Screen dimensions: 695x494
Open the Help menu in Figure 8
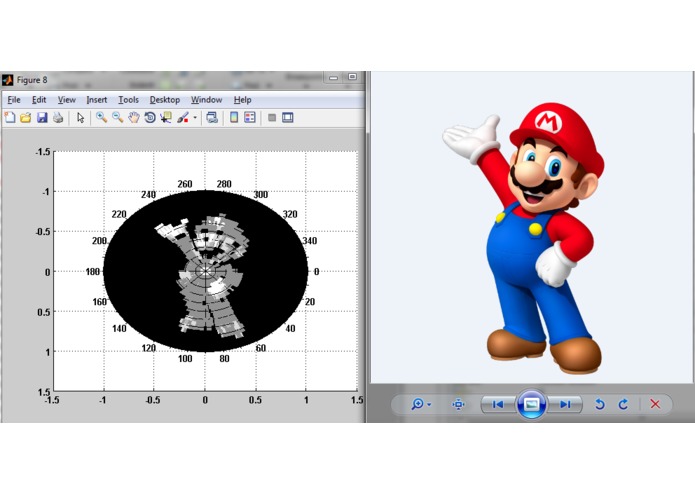(242, 100)
